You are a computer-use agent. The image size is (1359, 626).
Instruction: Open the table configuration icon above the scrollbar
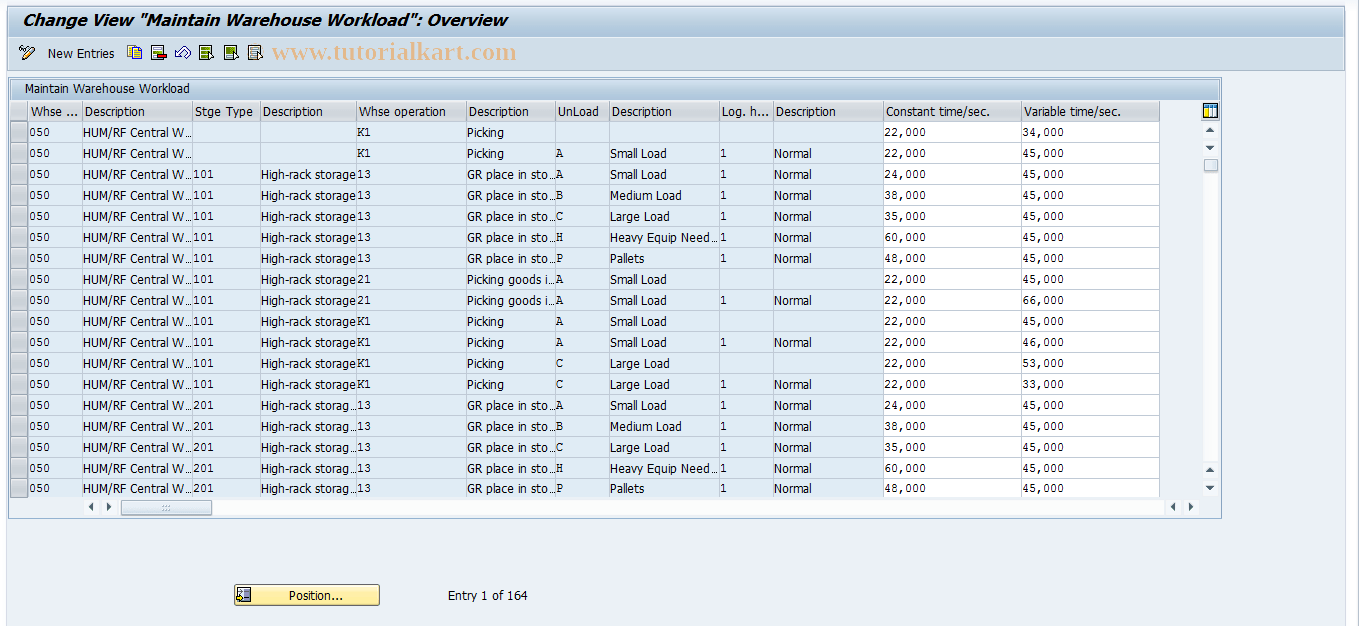click(1209, 110)
